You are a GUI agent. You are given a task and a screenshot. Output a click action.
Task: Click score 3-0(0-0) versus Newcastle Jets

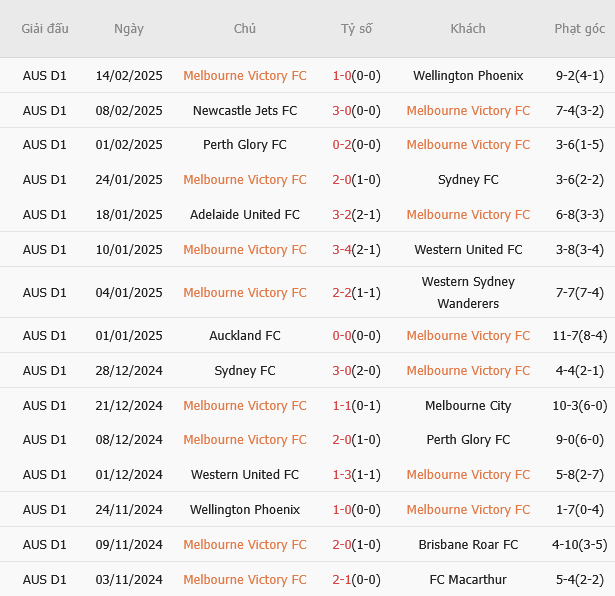tap(357, 111)
